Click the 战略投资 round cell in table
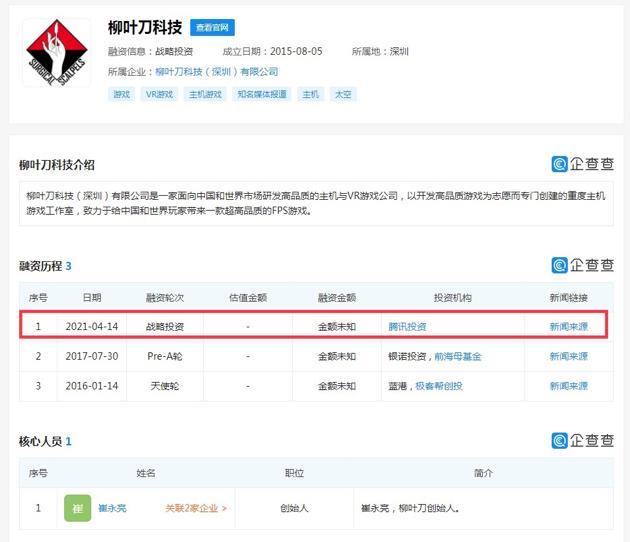Viewport: 630px width, 542px height. click(x=165, y=327)
